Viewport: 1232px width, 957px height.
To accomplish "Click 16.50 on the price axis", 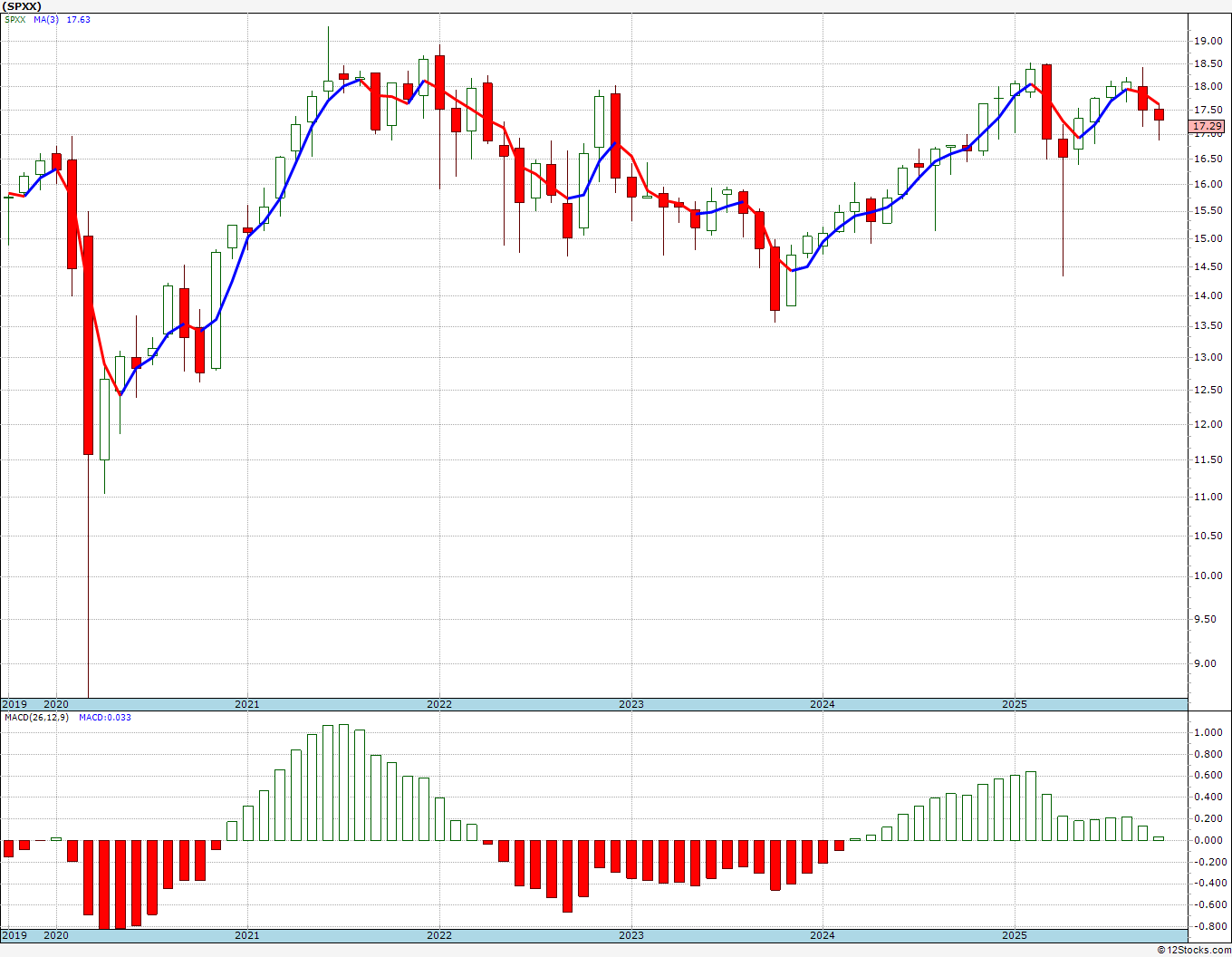I will (1207, 159).
